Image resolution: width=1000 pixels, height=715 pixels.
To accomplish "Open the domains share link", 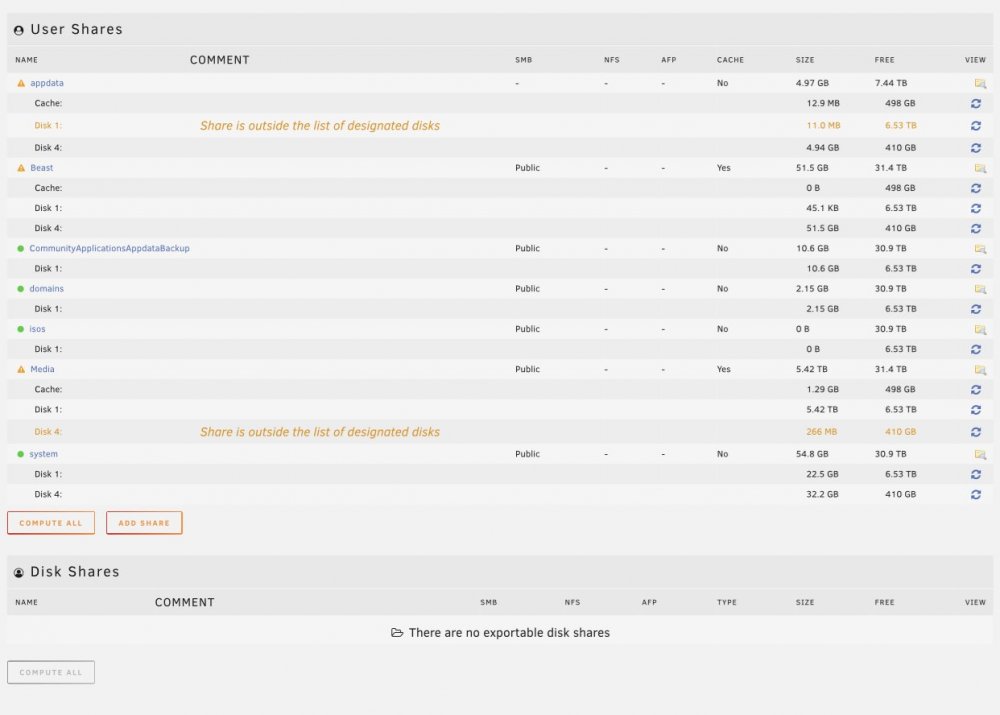I will click(47, 288).
